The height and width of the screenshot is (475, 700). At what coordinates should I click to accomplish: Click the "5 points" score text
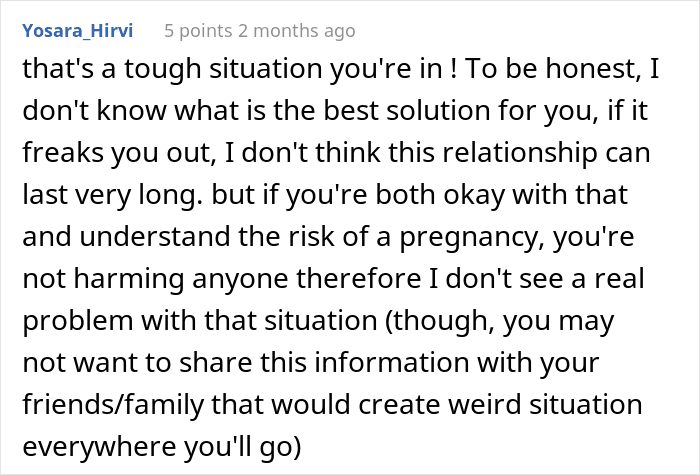click(198, 31)
